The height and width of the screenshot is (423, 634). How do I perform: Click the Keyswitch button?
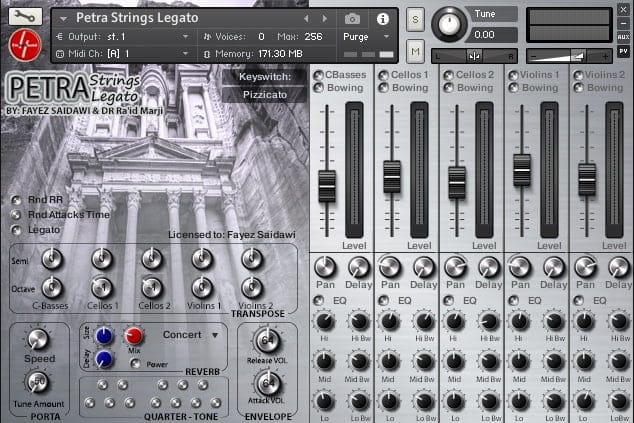pyautogui.click(x=265, y=77)
